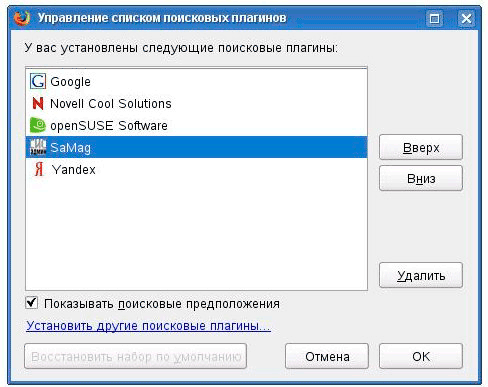This screenshot has width=488, height=387.
Task: Click the red Novell N icon
Action: tap(38, 103)
